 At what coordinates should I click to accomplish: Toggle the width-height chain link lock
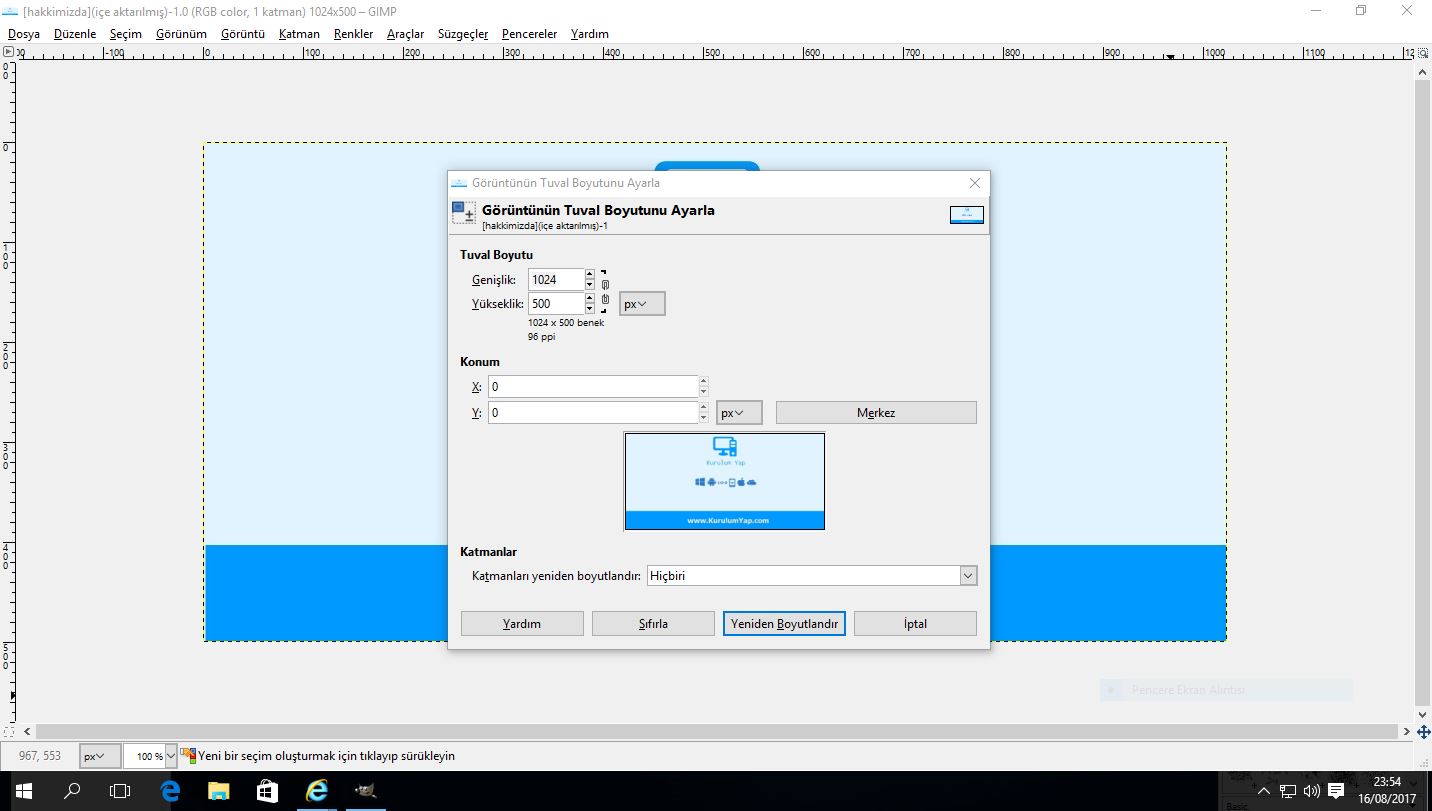pos(605,291)
